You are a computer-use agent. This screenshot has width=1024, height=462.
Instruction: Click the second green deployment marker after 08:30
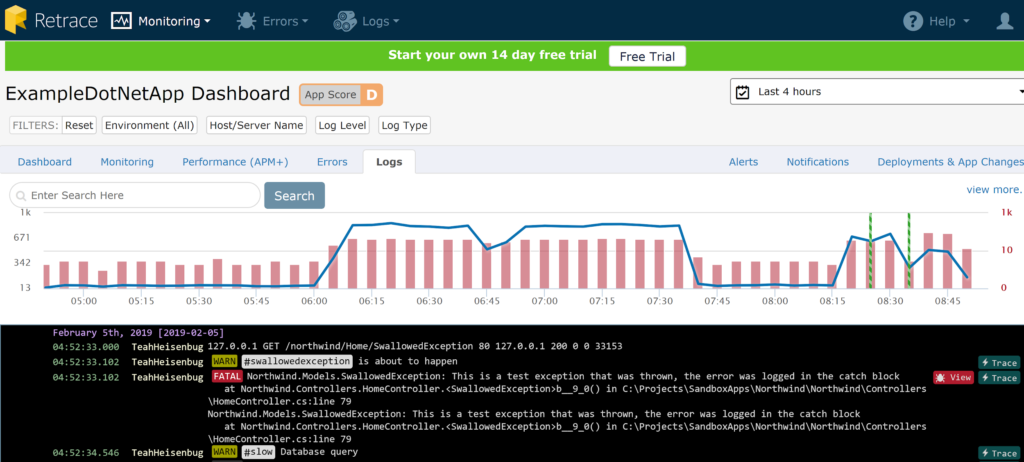tap(908, 250)
